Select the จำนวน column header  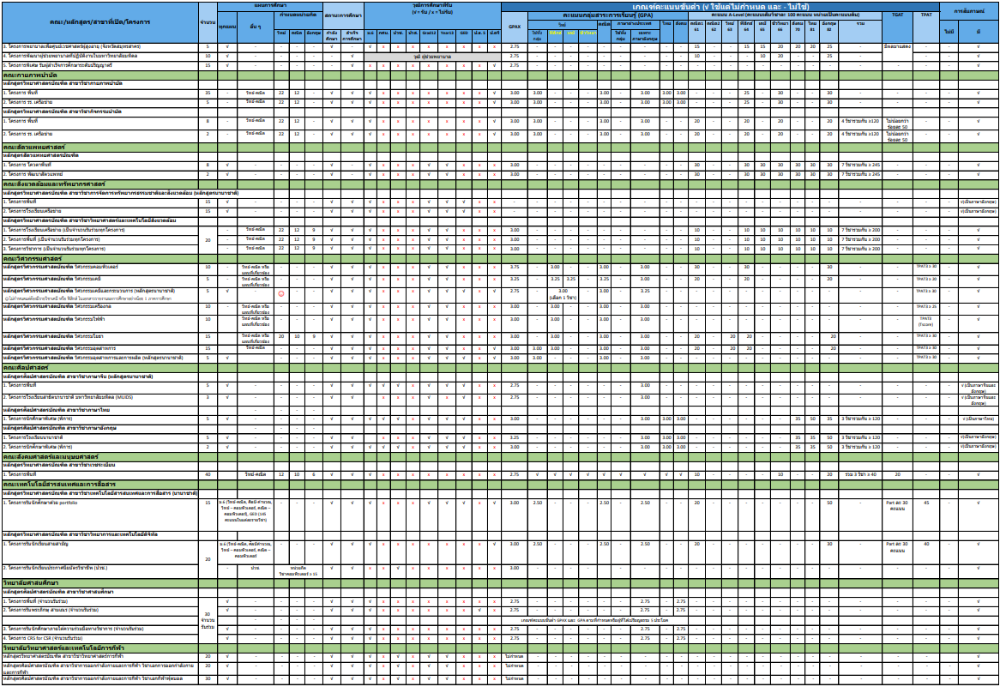[x=207, y=20]
